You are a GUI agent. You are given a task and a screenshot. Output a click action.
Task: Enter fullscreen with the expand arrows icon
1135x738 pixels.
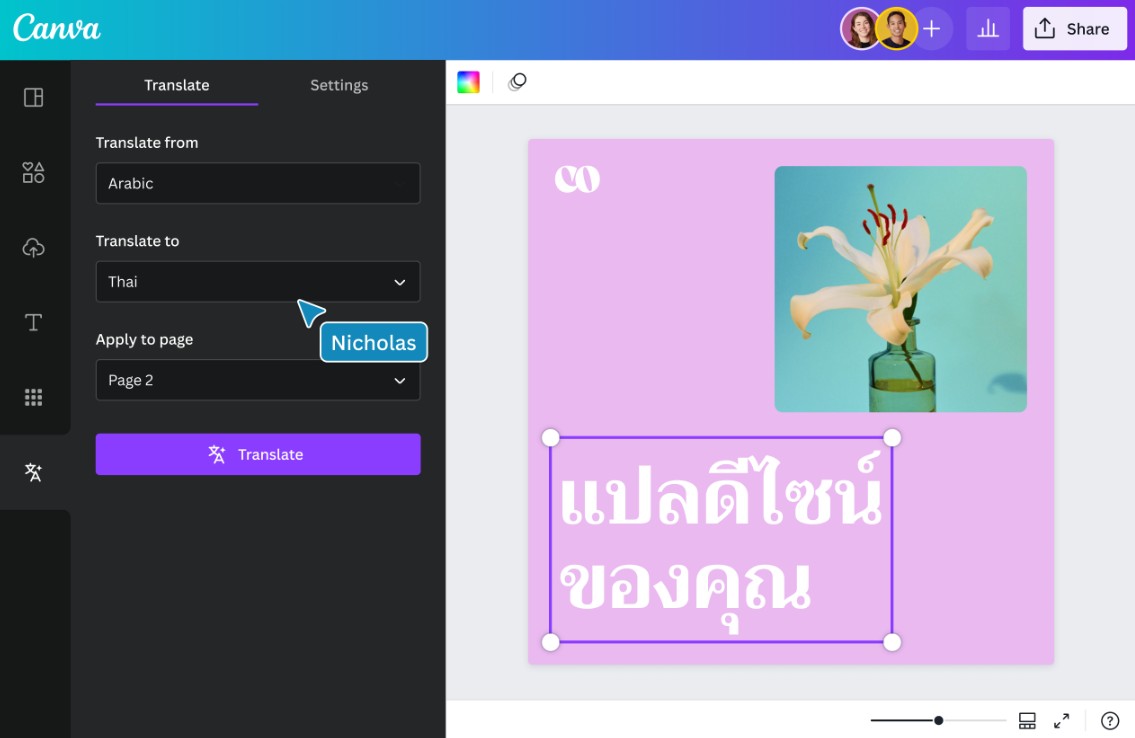[x=1062, y=720]
